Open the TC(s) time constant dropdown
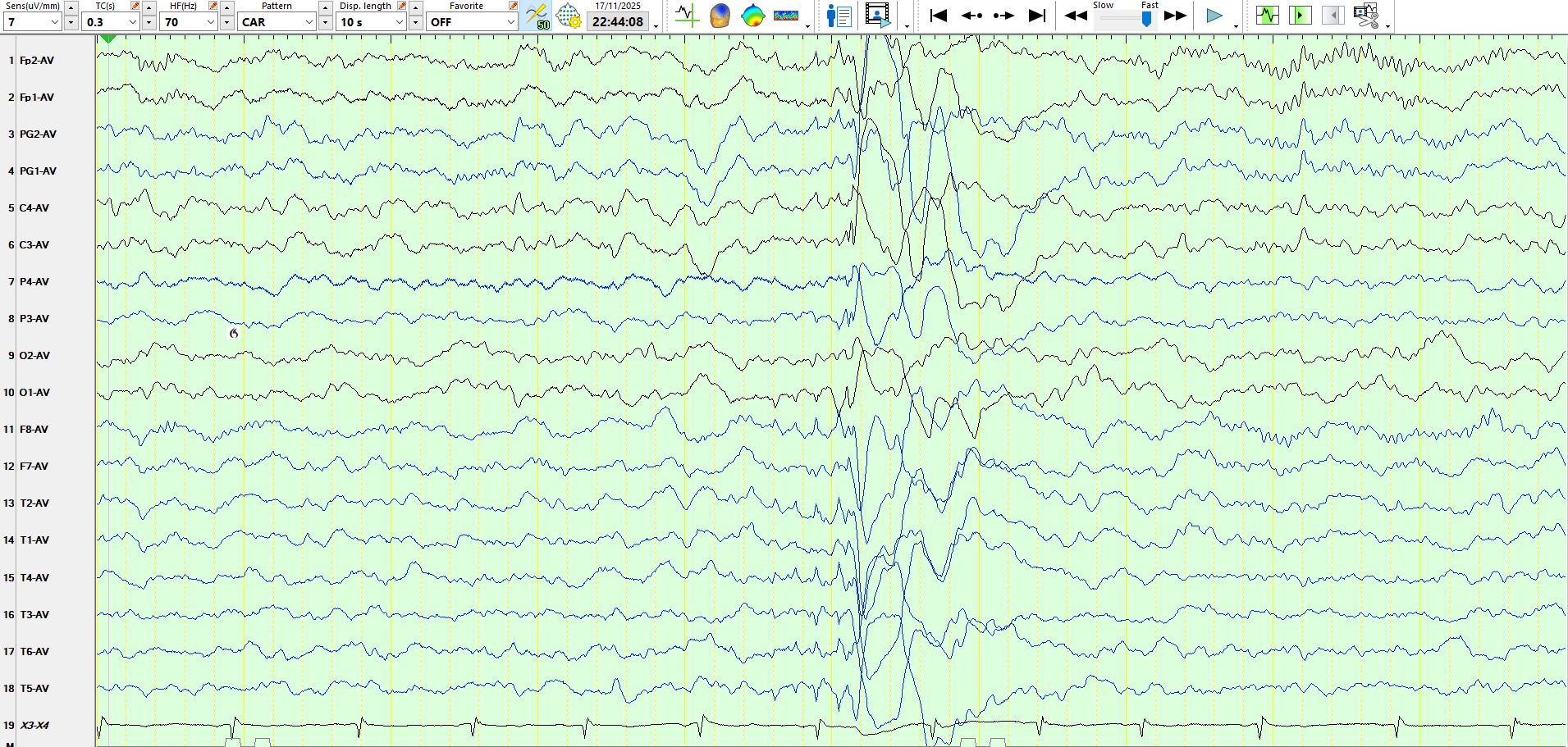Viewport: 1568px width, 747px height. pyautogui.click(x=111, y=22)
